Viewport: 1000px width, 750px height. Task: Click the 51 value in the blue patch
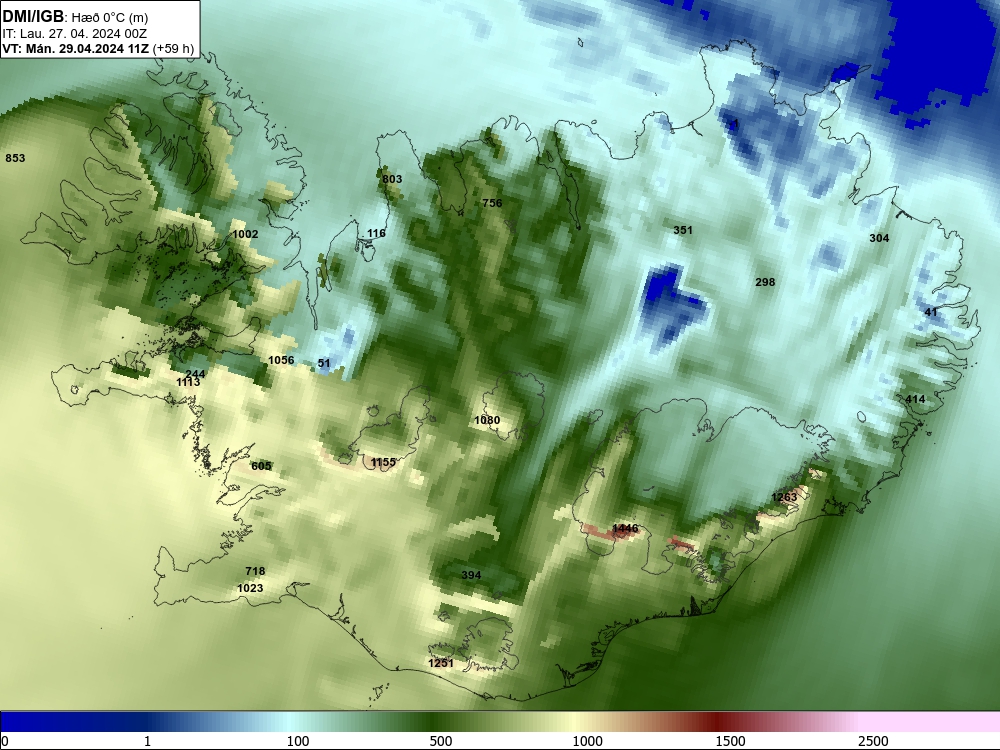pyautogui.click(x=324, y=364)
